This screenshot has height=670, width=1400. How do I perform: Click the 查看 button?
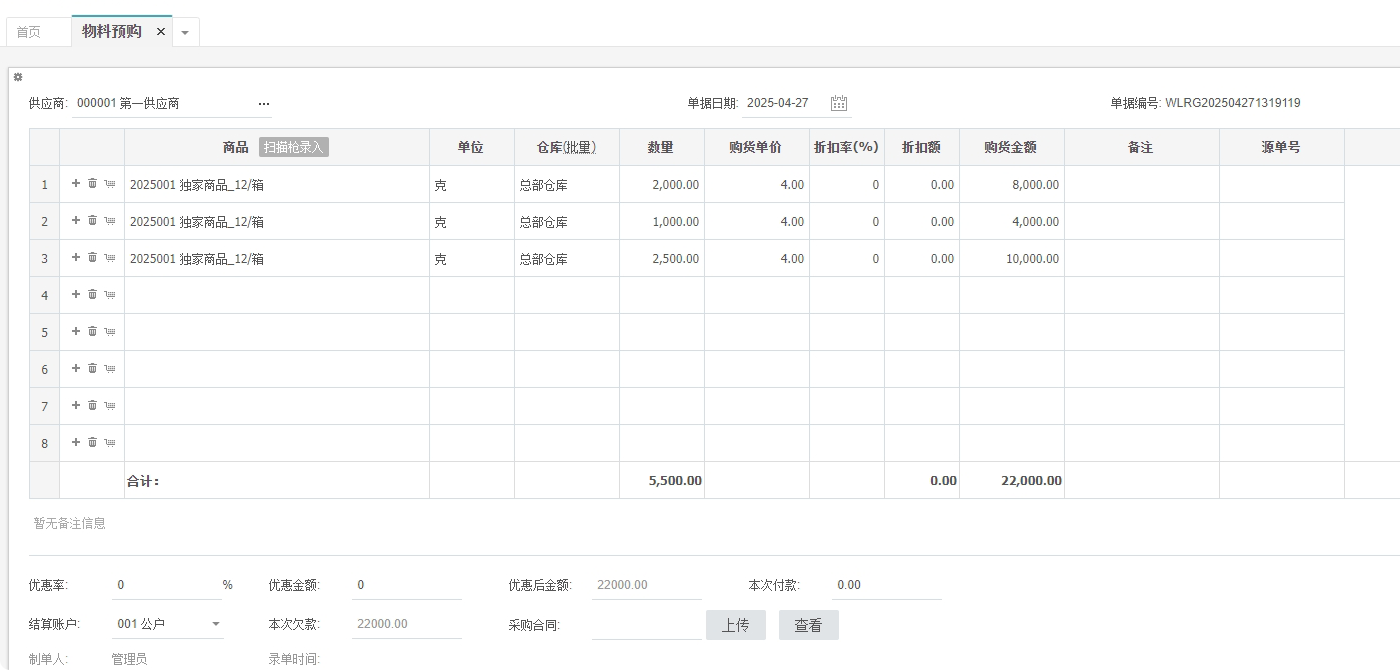point(809,625)
